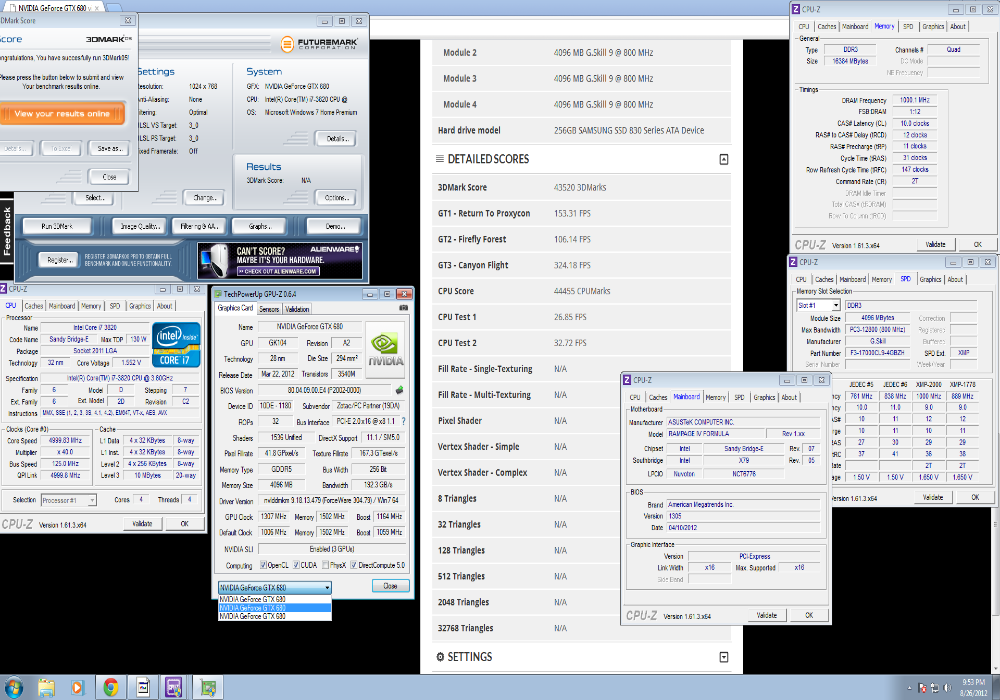Switch to CPU-Z purple taskbar icon
Screen dimensions: 1000x700
(x=173, y=687)
